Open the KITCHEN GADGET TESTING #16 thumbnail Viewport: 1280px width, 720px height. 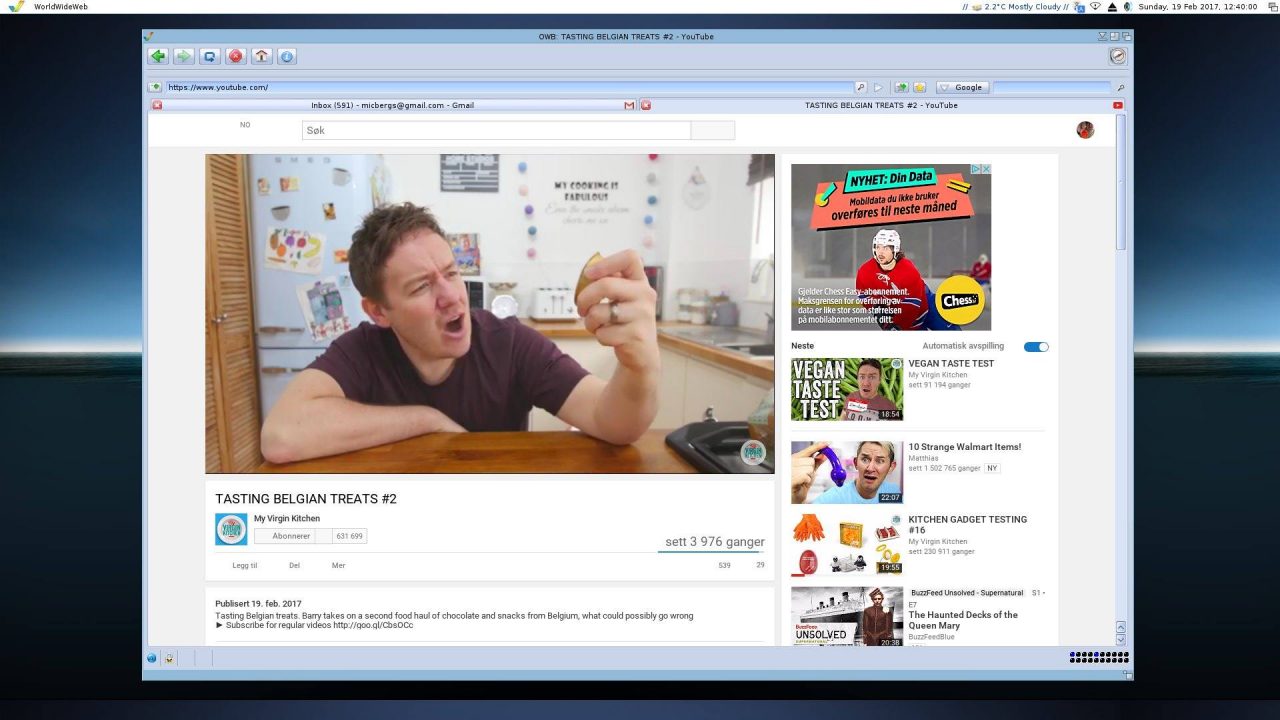tap(847, 544)
